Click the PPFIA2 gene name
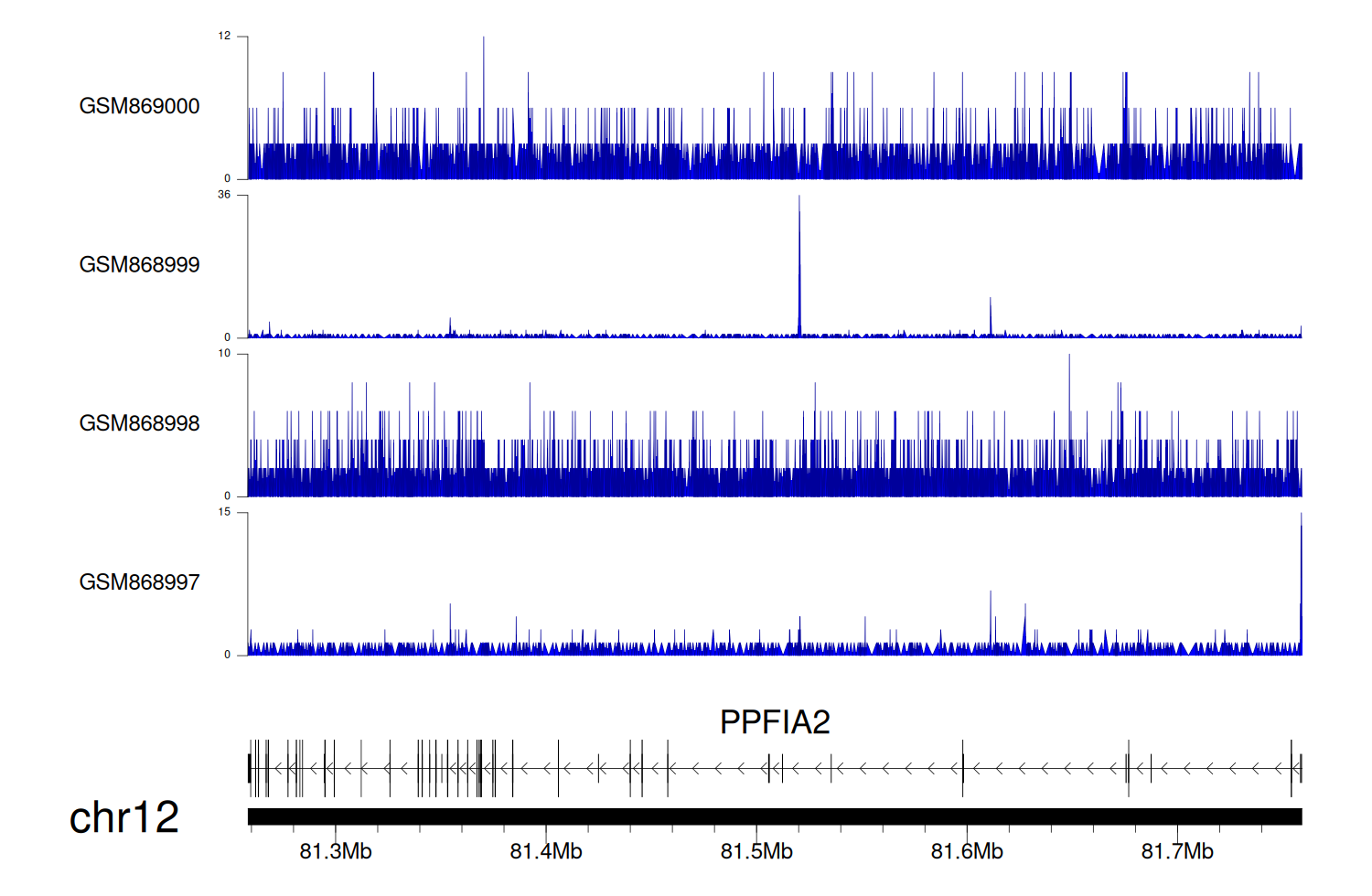 pos(775,722)
